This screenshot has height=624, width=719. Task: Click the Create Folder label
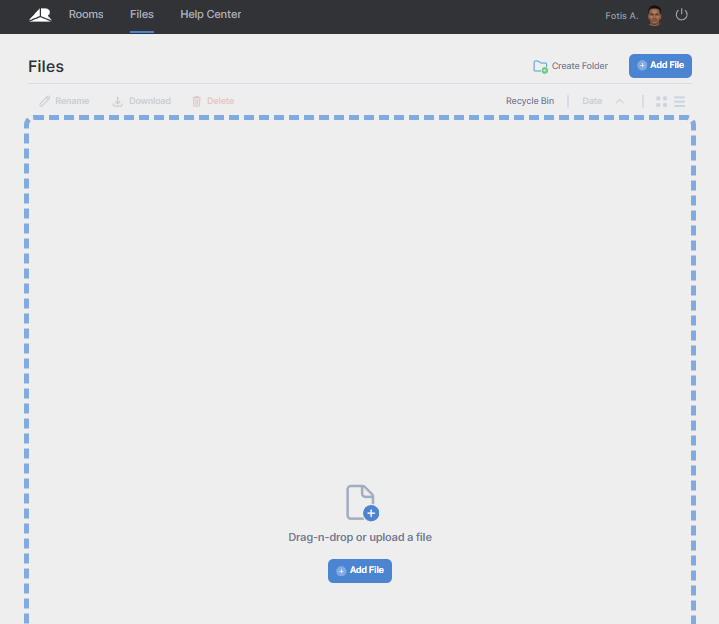(x=580, y=66)
